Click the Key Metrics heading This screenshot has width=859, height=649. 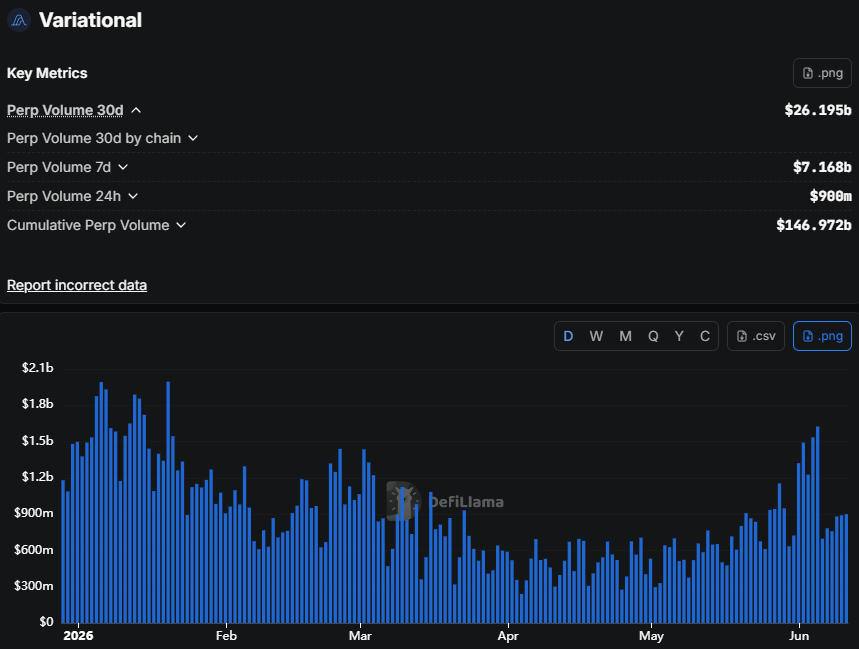tap(47, 73)
